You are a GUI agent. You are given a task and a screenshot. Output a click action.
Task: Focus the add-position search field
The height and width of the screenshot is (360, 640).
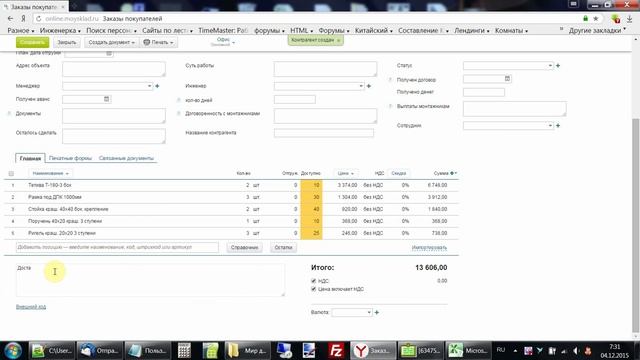coord(117,247)
